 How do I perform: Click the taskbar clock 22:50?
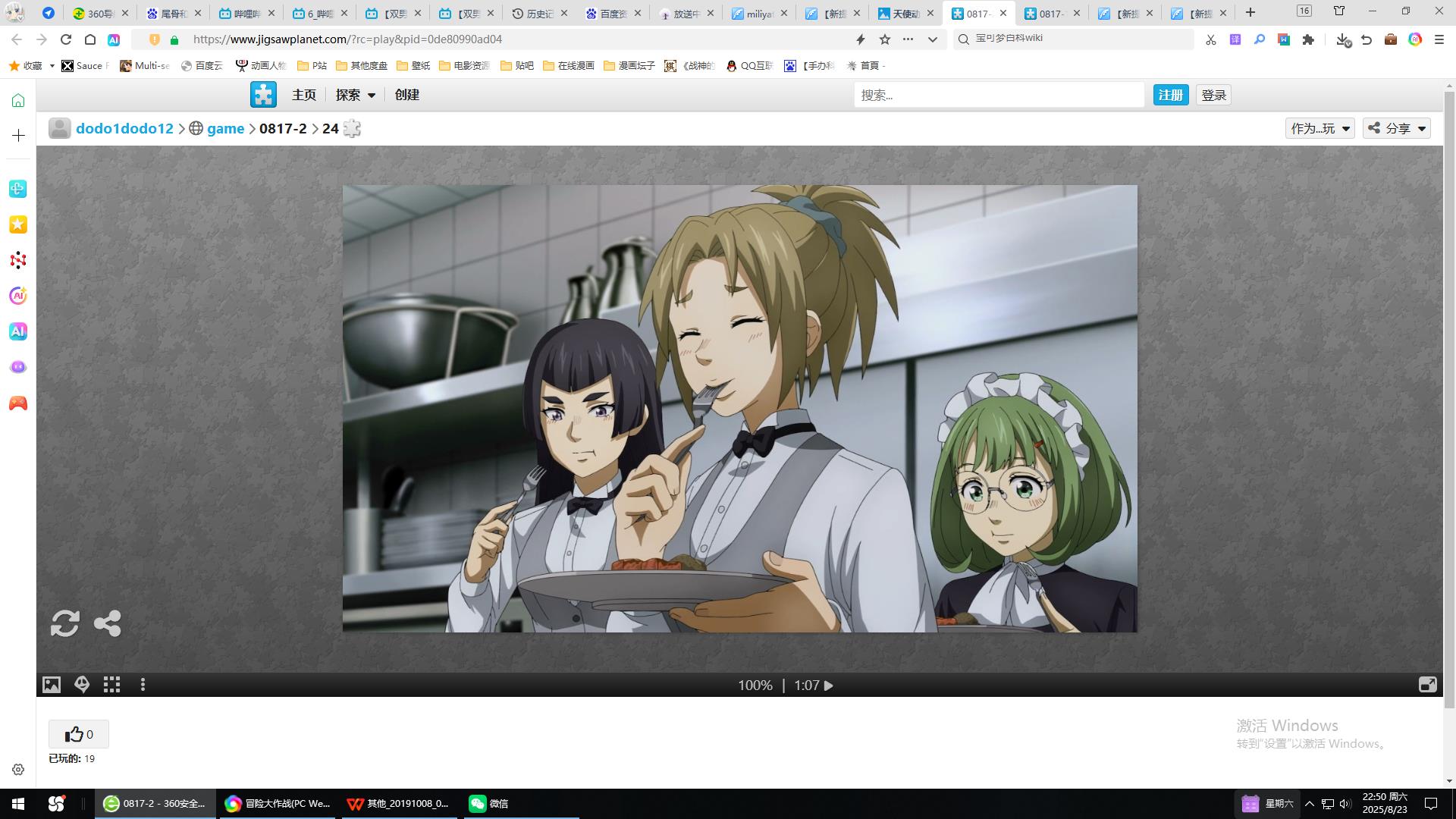click(x=1385, y=803)
